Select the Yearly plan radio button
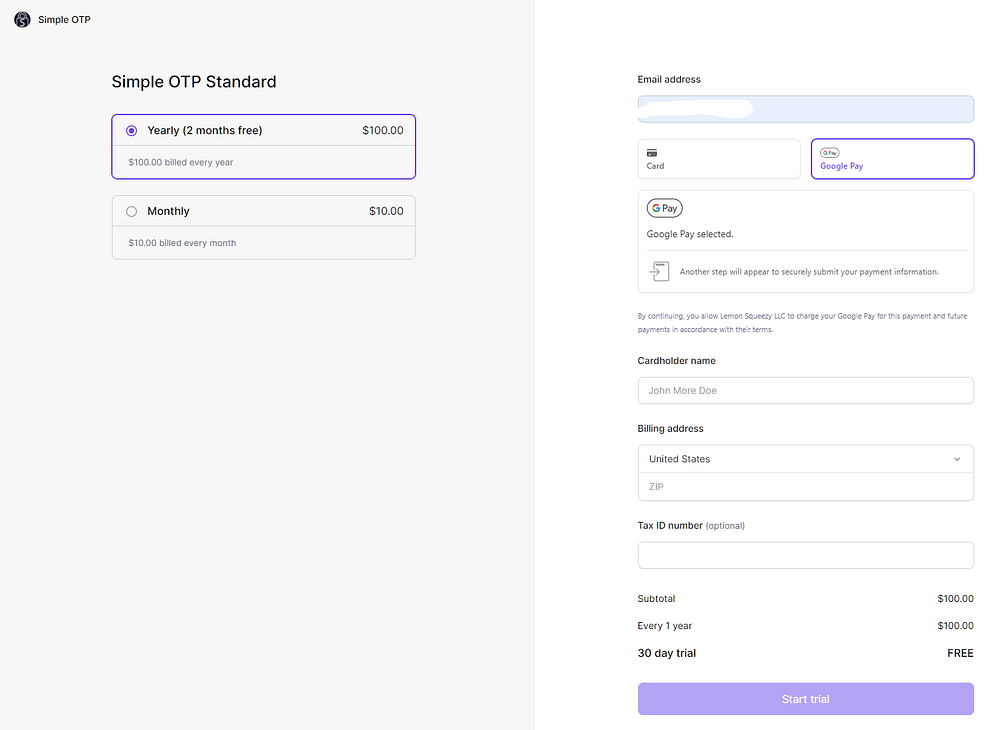This screenshot has height=730, width=1000. 132,131
